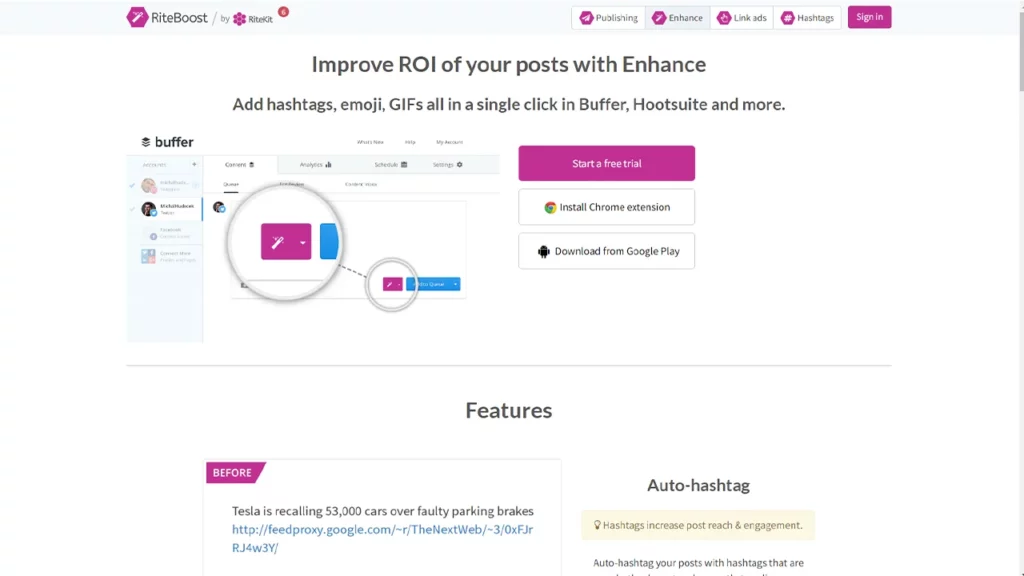This screenshot has width=1024, height=576.
Task: Click the RiteBoost logo icon
Action: [137, 17]
